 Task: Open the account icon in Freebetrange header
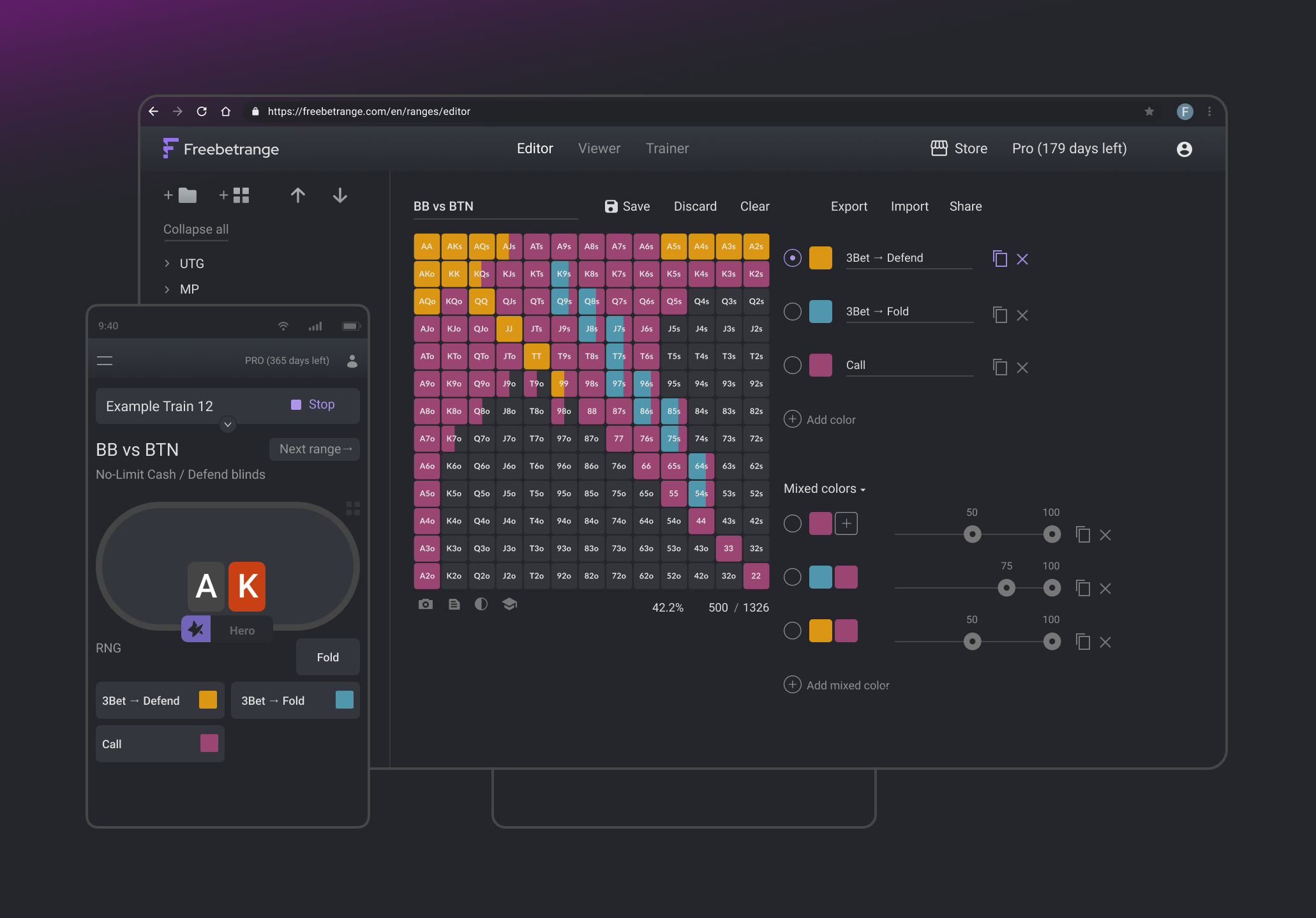(x=1185, y=149)
